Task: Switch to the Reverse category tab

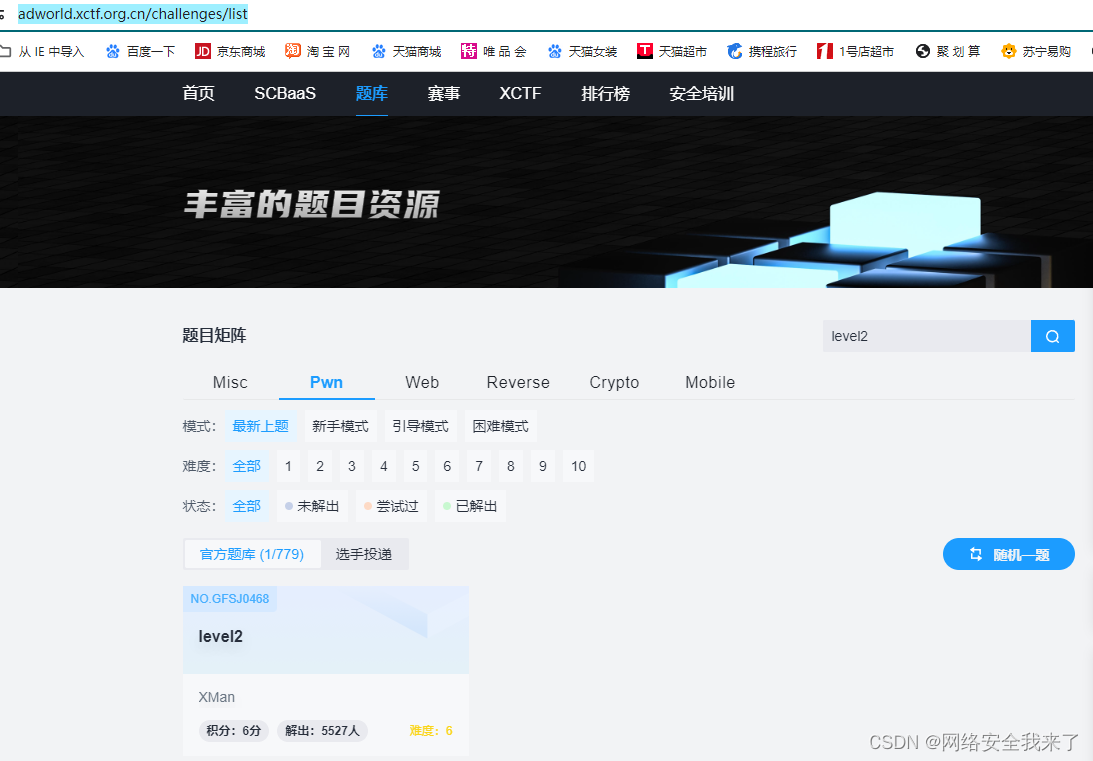Action: coord(518,383)
